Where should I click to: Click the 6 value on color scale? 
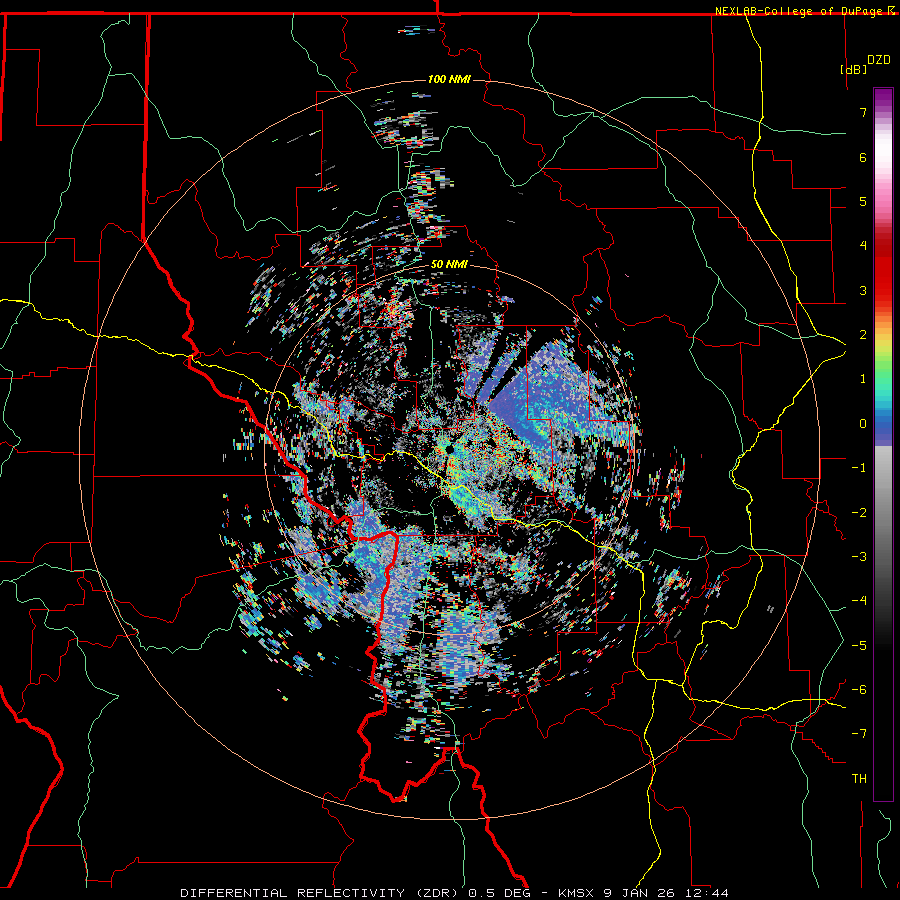863,157
